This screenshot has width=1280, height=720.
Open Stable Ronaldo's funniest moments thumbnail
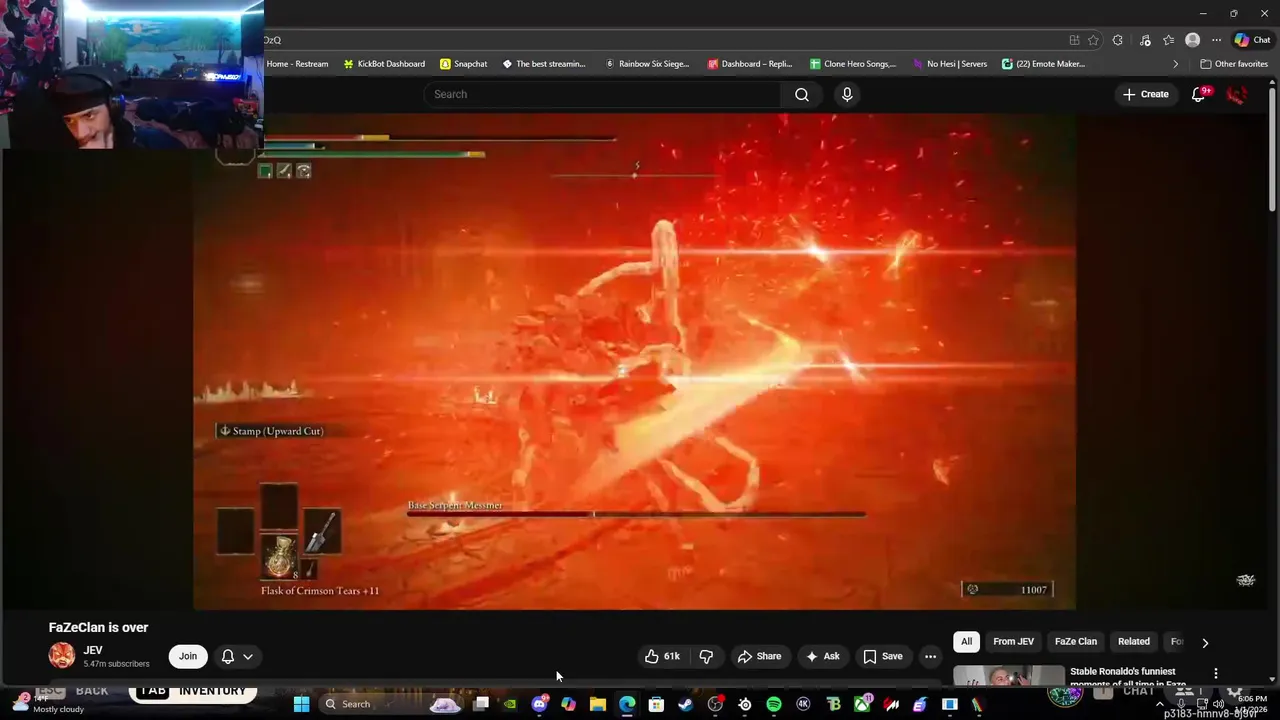(x=1008, y=676)
